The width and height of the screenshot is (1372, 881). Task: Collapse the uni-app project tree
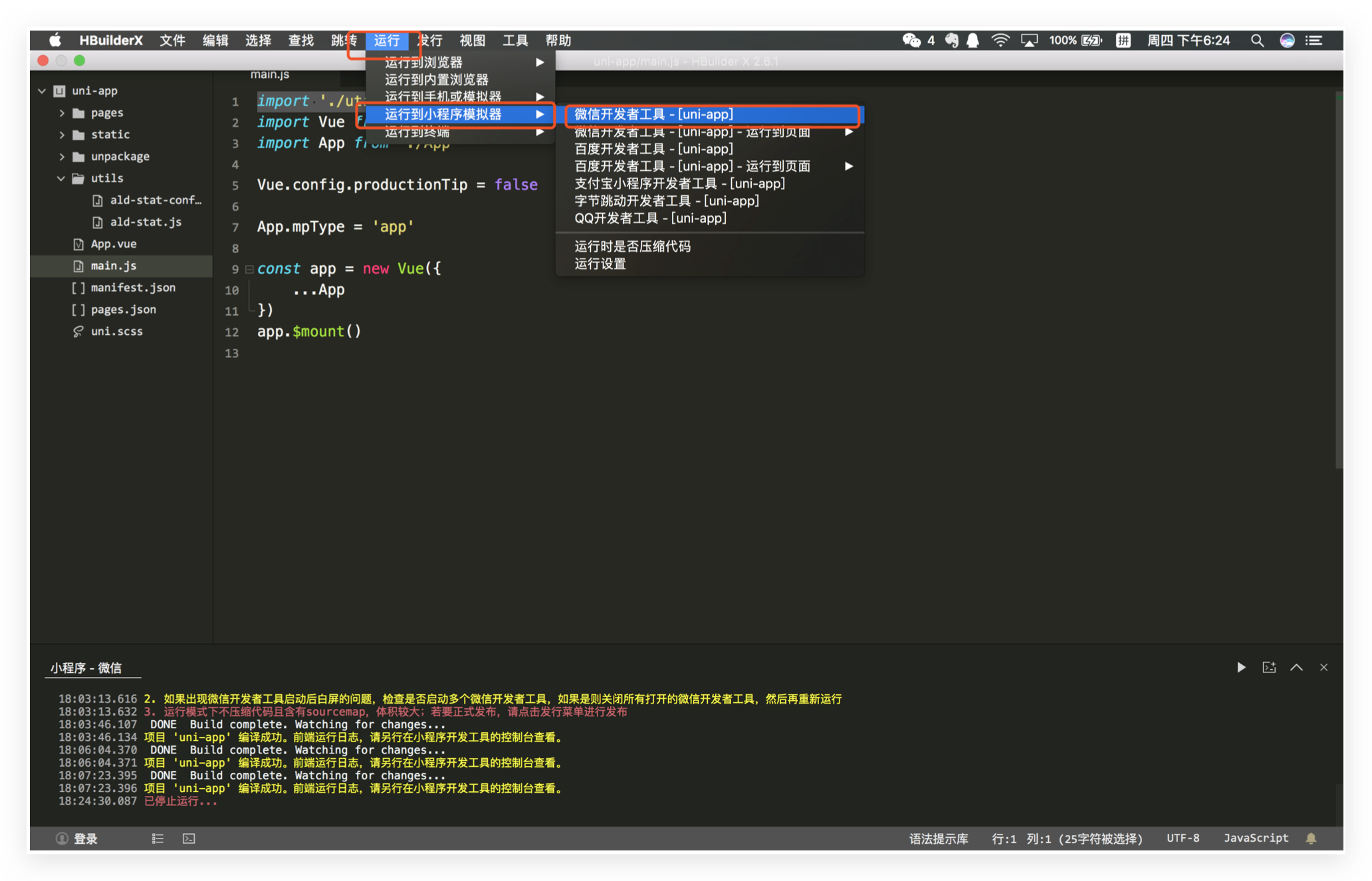(x=41, y=91)
